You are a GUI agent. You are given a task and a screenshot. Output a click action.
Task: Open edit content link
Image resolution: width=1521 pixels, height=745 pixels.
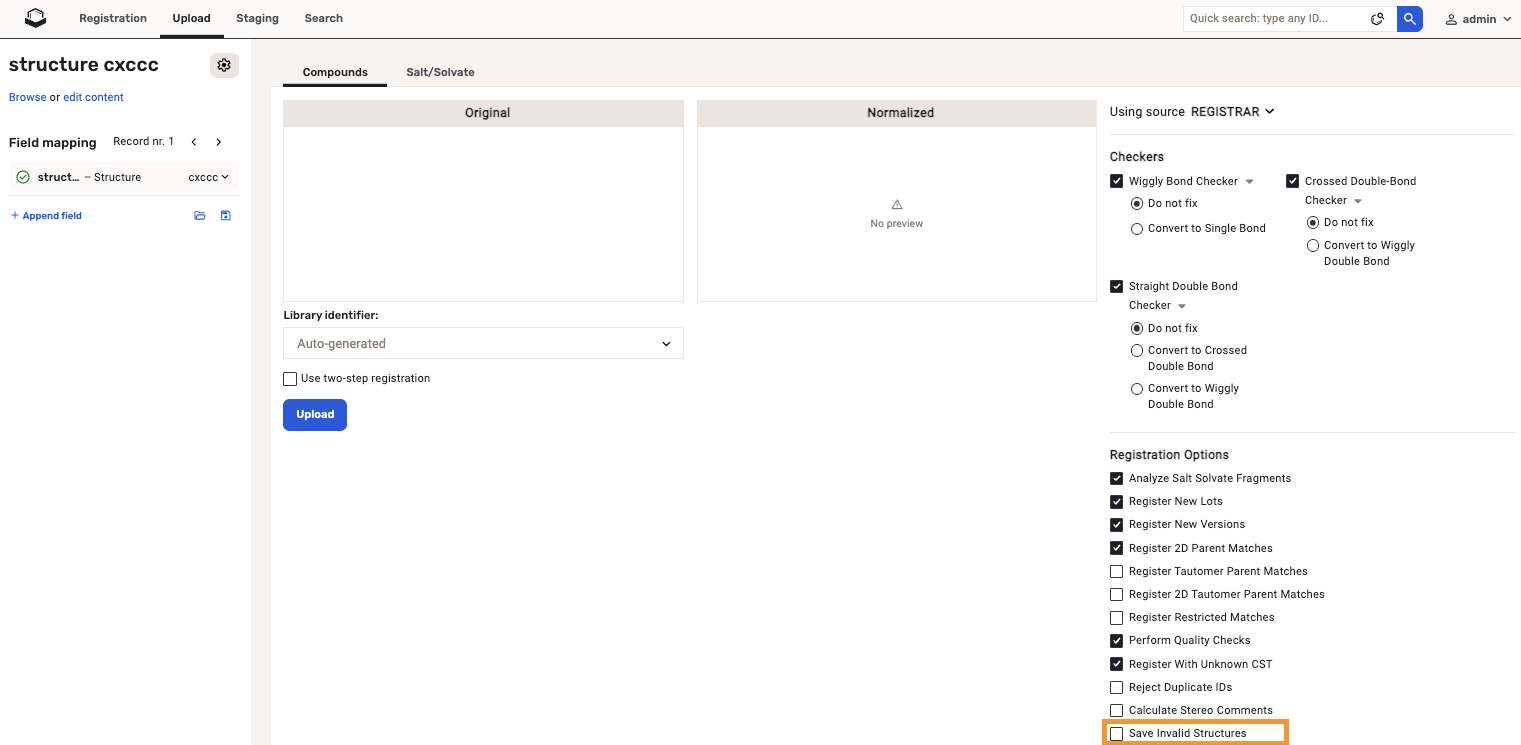92,97
